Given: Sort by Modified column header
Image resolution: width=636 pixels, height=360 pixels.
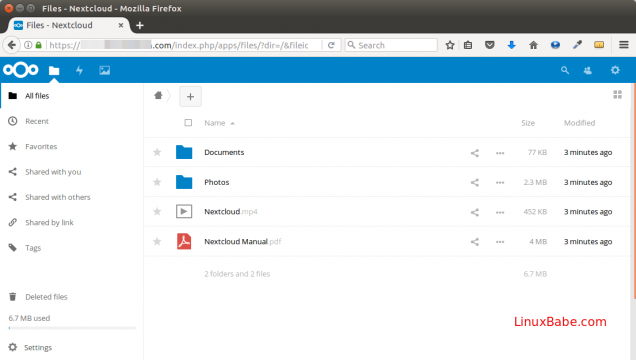Looking at the screenshot, I should point(579,123).
